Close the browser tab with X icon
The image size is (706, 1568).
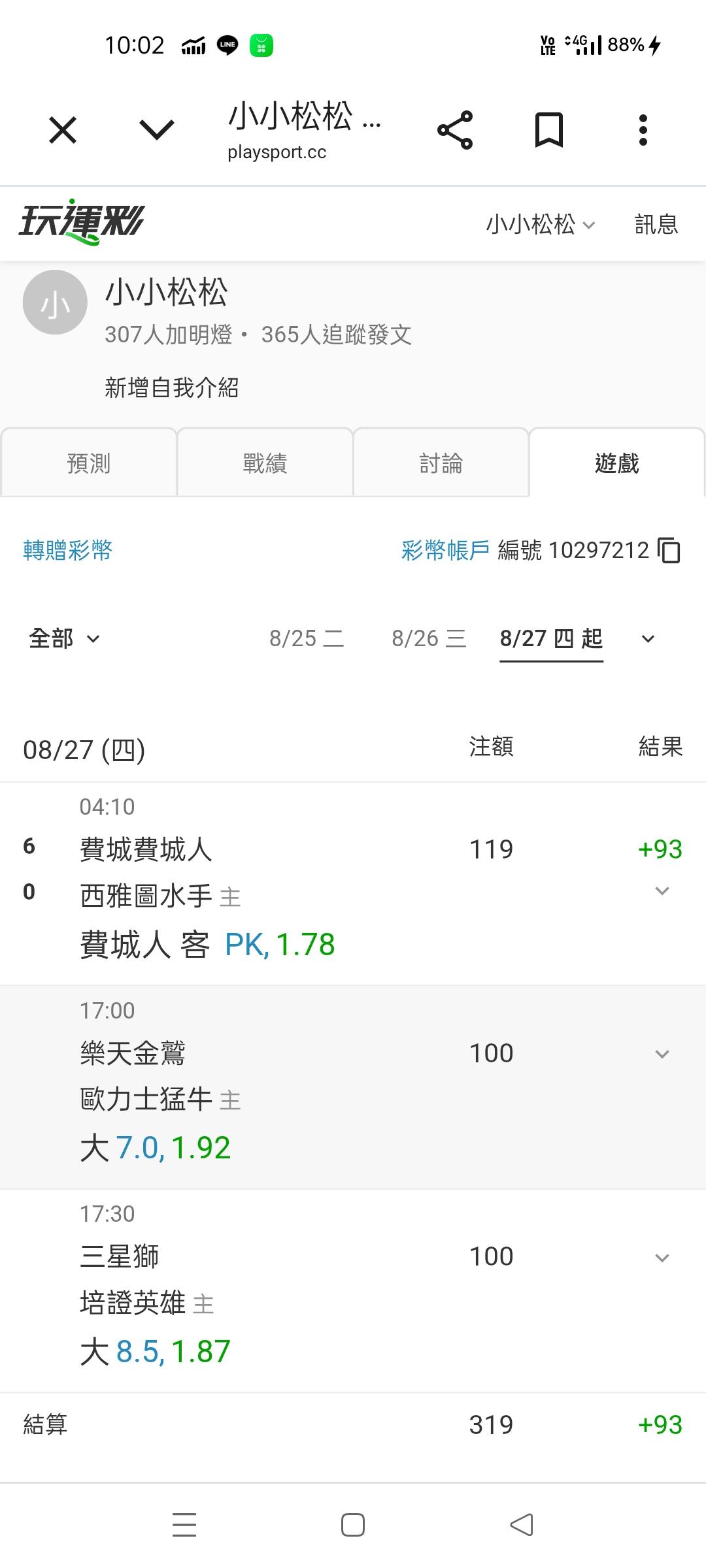[x=63, y=130]
